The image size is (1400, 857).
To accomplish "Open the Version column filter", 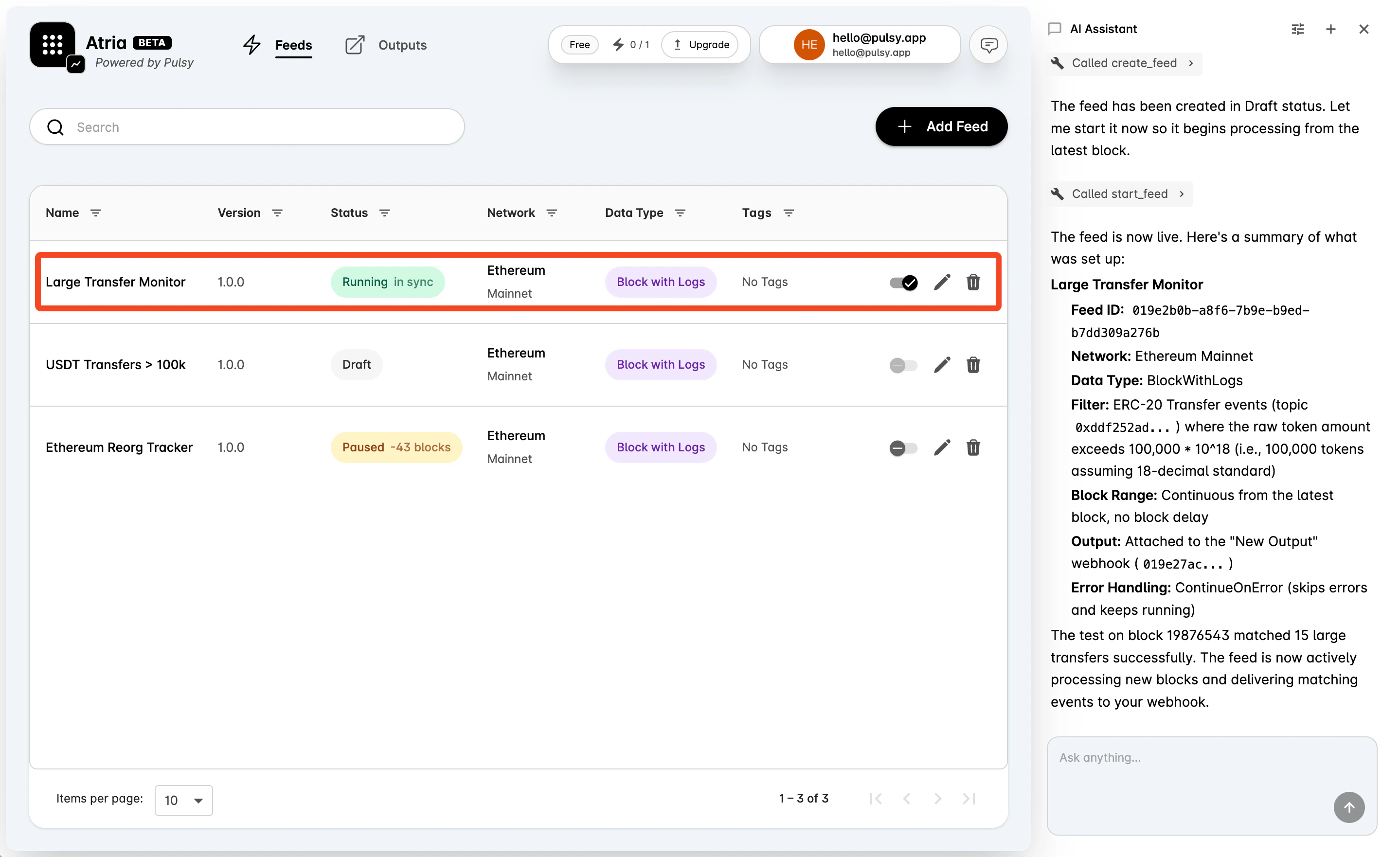I will coord(277,213).
